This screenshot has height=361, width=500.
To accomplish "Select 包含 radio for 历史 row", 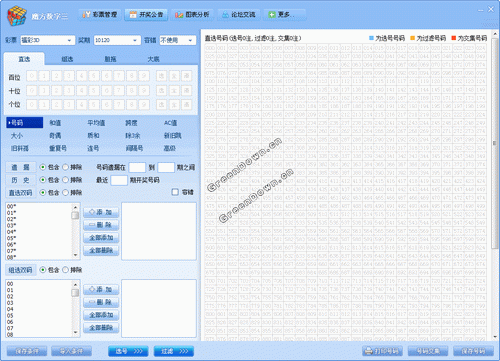I will [43, 180].
